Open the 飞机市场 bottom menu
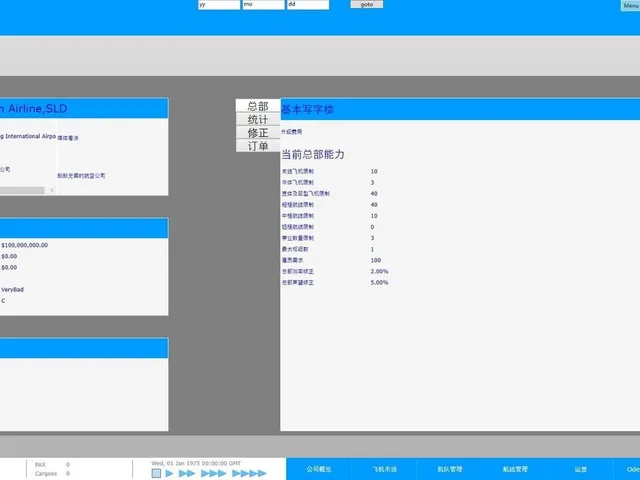 click(x=384, y=469)
